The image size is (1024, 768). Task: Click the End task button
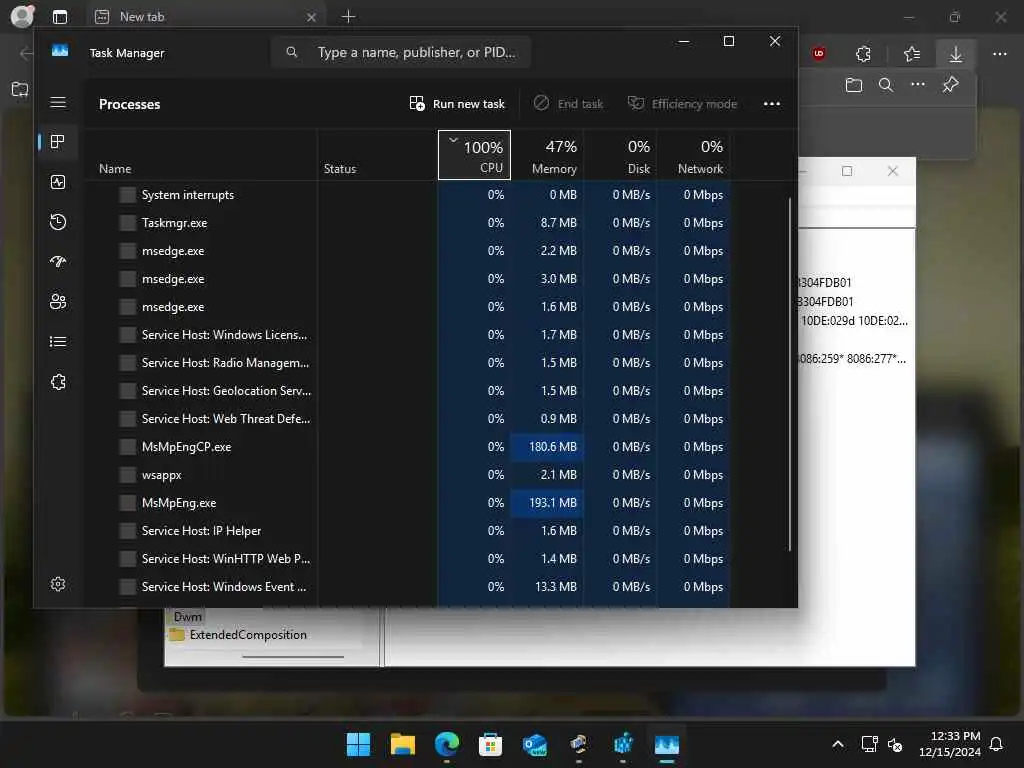[568, 104]
